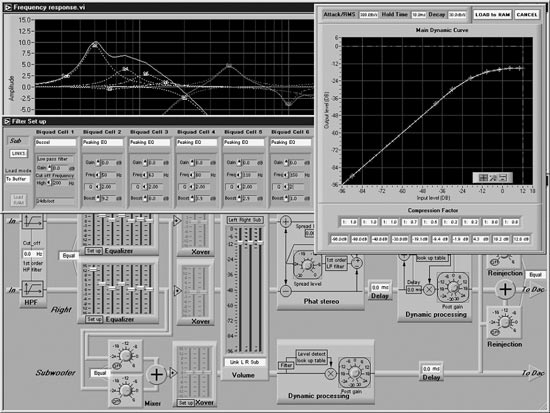Click the LOAD to RAM button

pos(492,15)
